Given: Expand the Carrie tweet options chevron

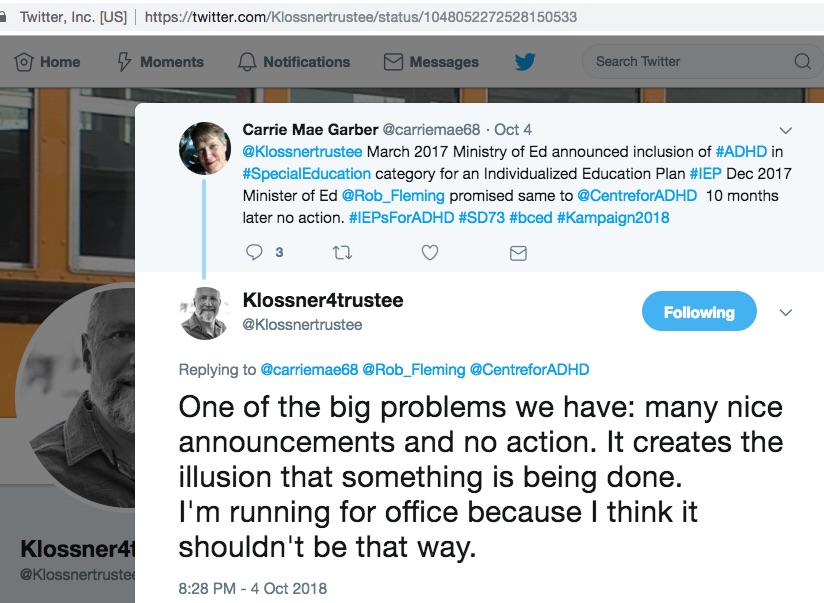Looking at the screenshot, I should 786,130.
